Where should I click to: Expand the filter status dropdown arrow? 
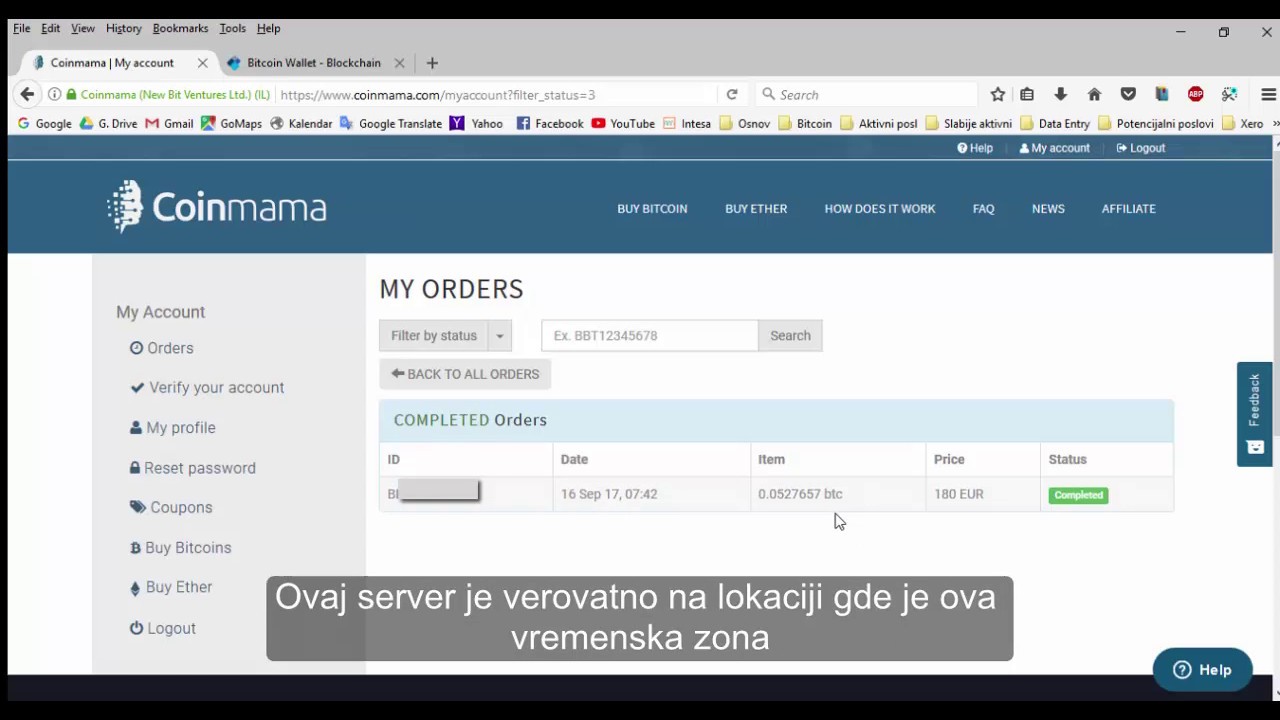coord(500,336)
